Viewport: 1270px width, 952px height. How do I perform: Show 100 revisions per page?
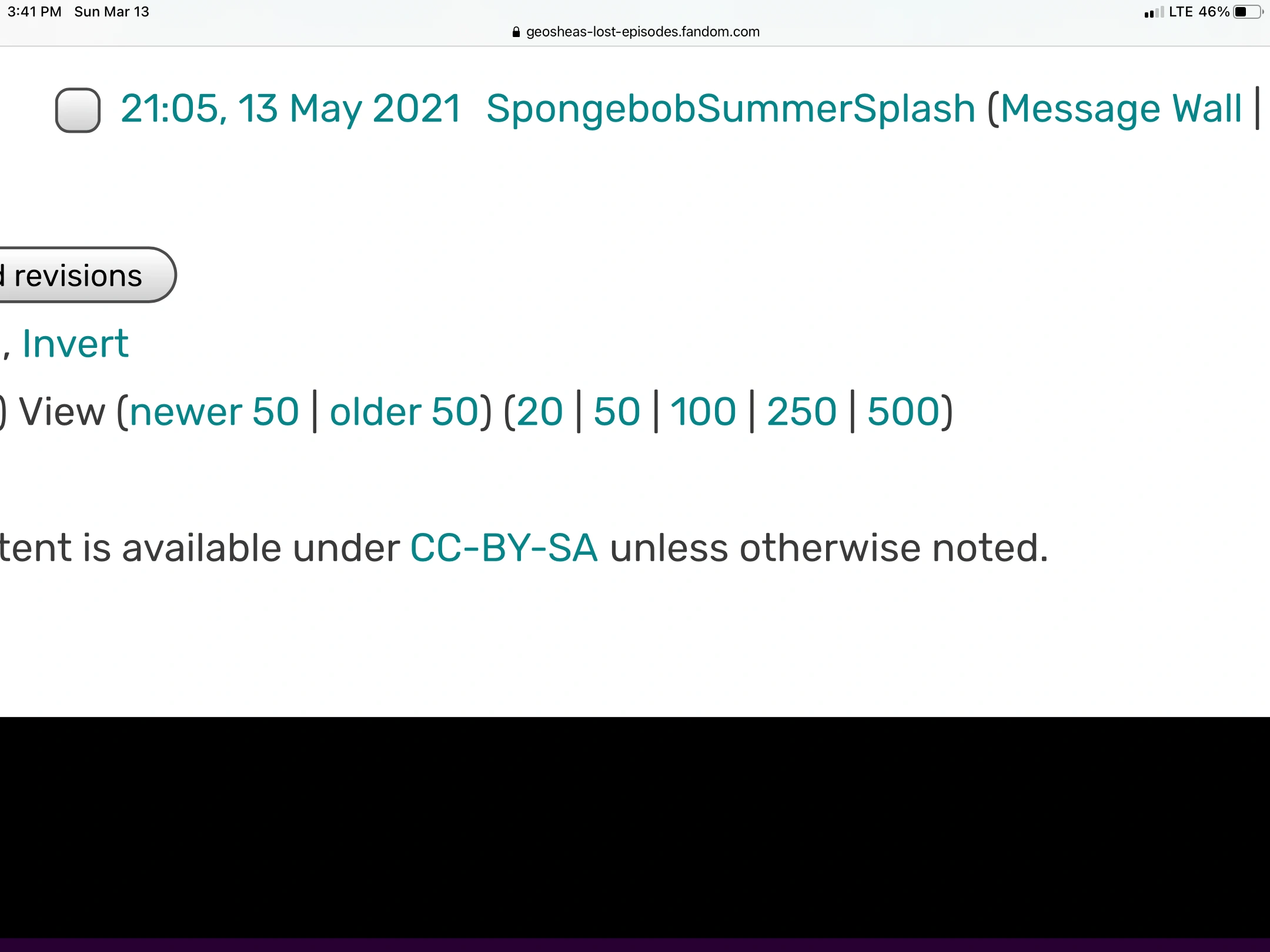[x=703, y=411]
